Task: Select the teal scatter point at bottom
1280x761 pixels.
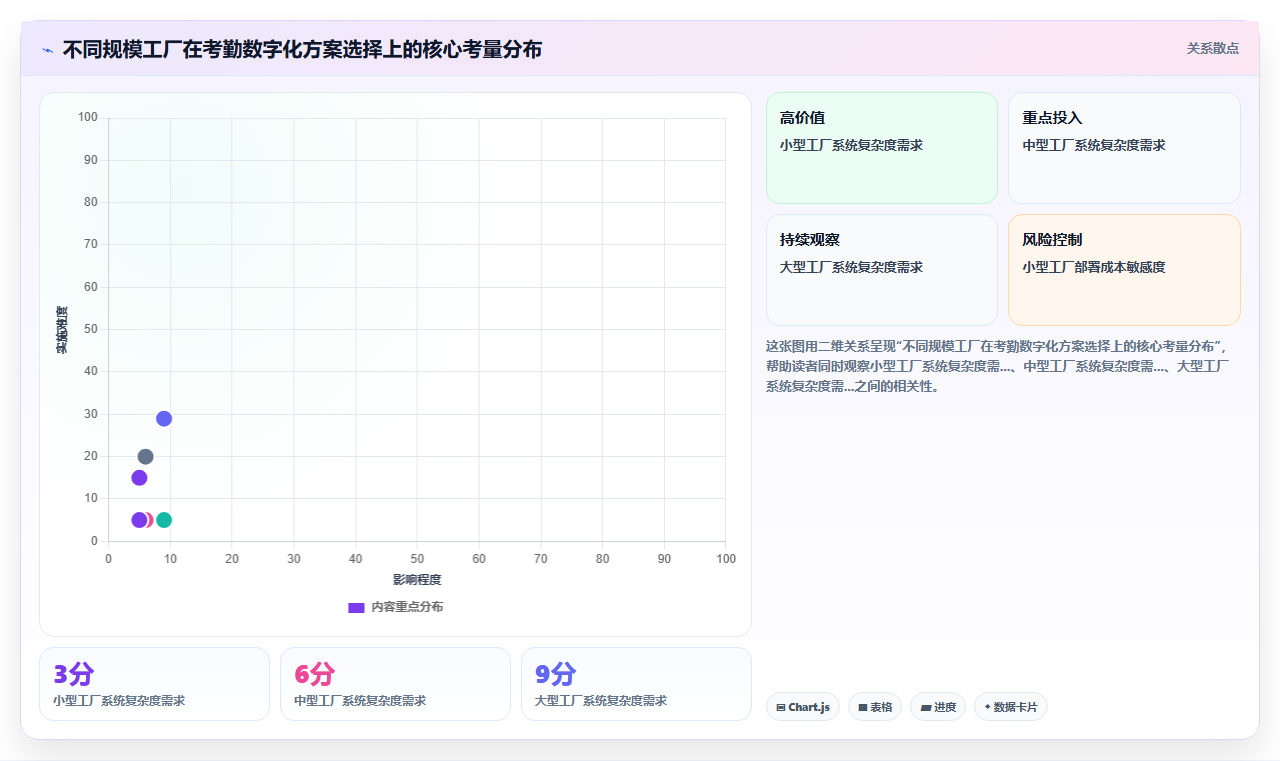Action: pyautogui.click(x=164, y=520)
